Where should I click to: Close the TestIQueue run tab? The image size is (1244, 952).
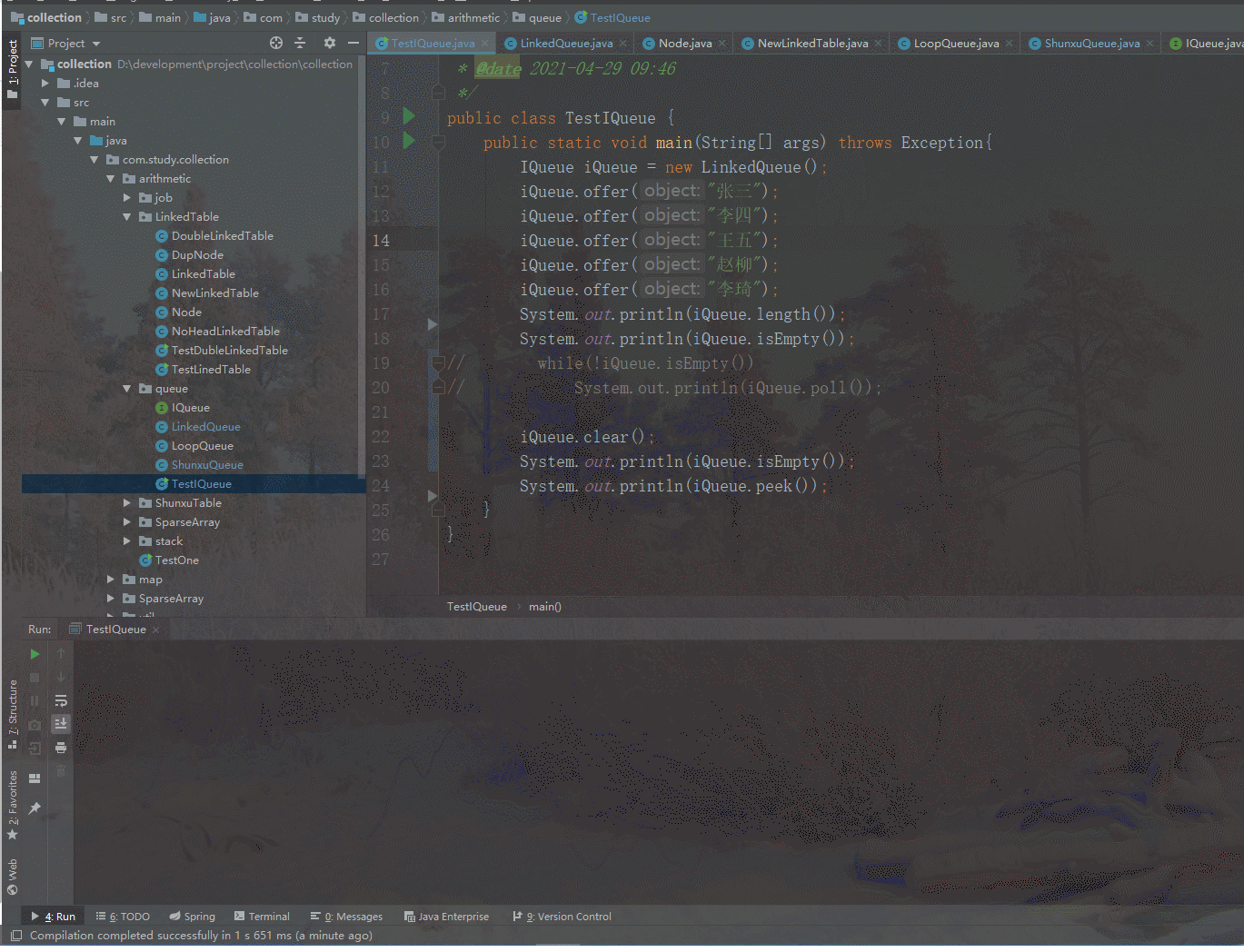click(x=156, y=630)
